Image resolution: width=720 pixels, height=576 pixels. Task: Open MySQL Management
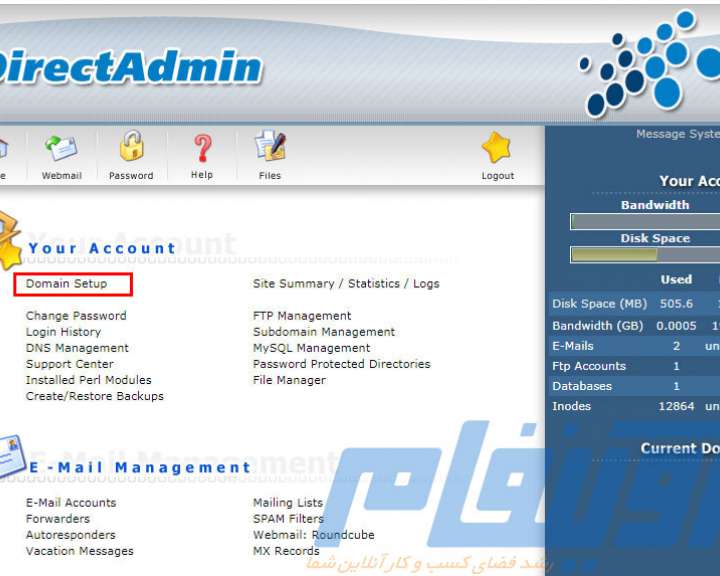click(312, 348)
